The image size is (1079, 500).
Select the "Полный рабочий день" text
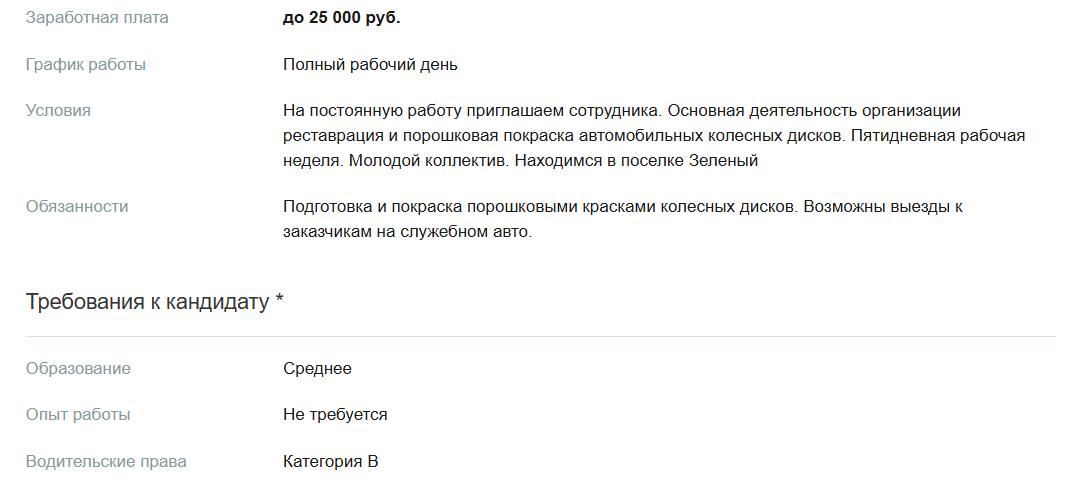point(370,65)
